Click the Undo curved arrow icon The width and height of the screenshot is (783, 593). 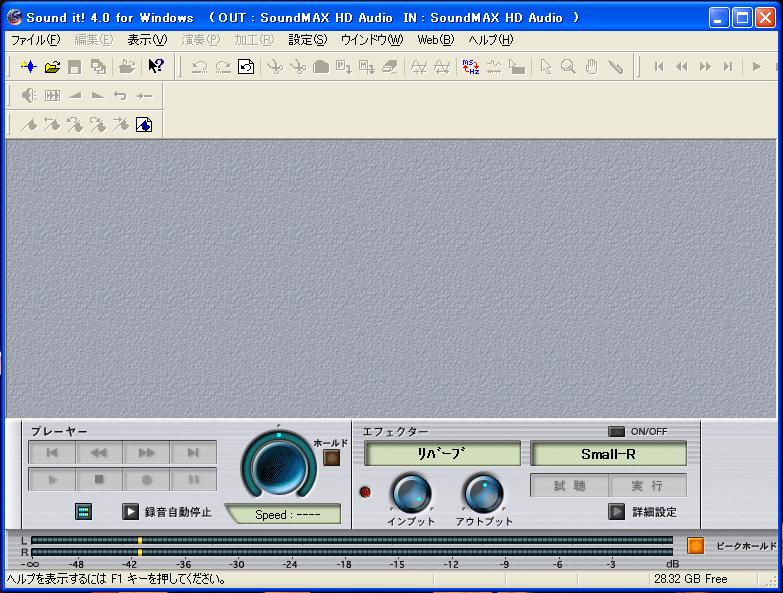point(200,67)
